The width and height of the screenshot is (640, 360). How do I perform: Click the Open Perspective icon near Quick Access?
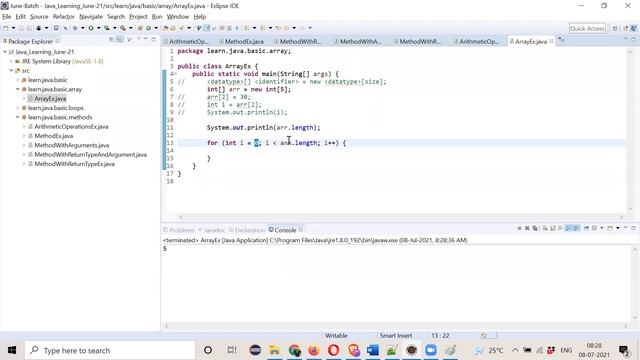(615, 28)
